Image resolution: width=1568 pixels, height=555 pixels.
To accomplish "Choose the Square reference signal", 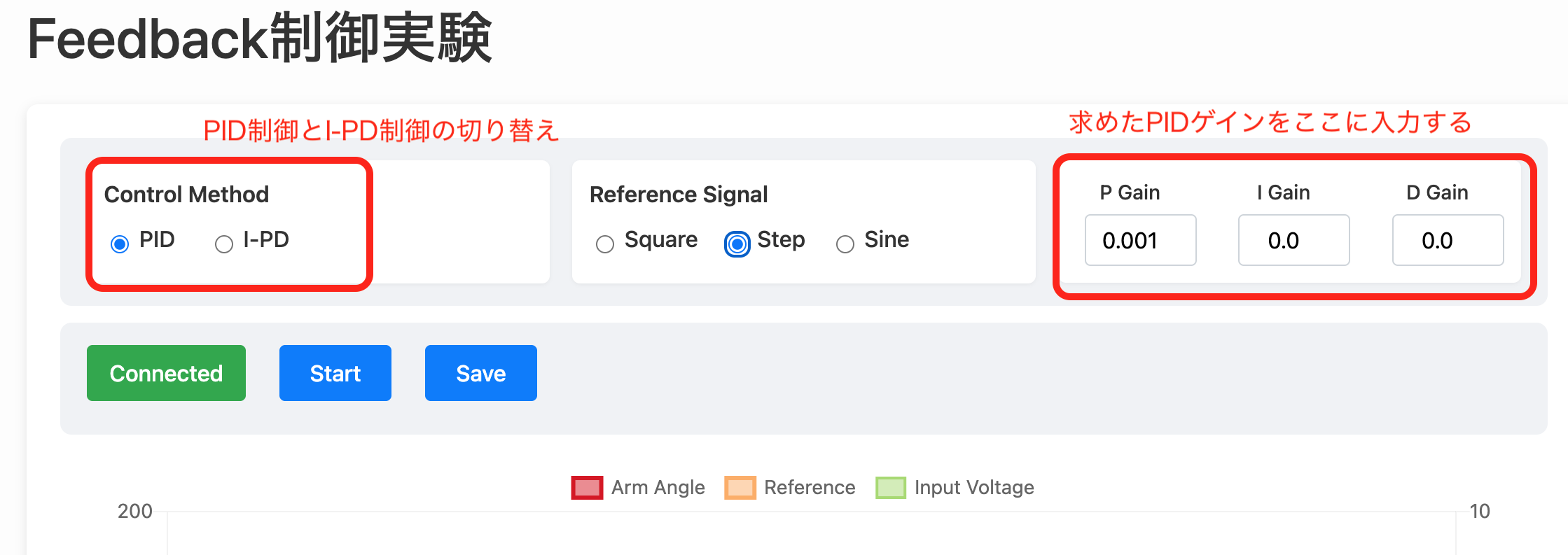I will coord(605,244).
